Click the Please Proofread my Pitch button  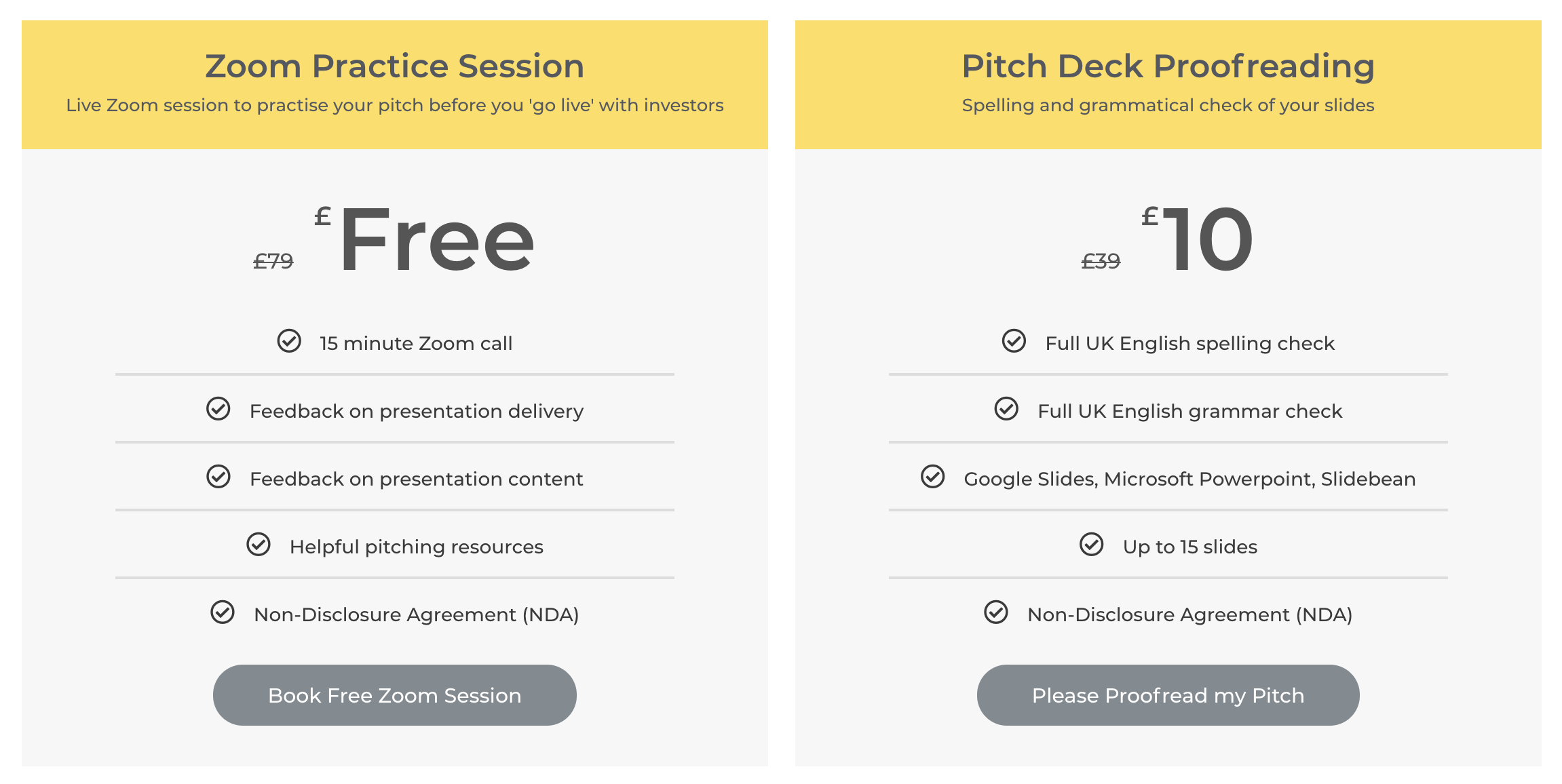click(1168, 694)
